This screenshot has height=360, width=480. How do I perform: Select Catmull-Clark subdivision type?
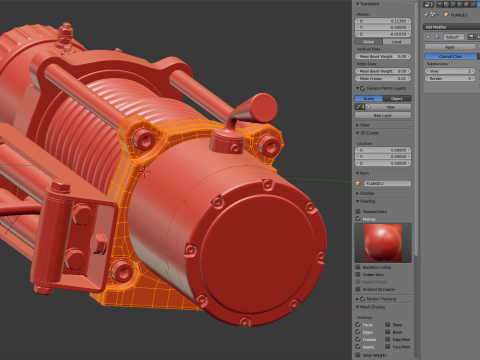point(451,56)
